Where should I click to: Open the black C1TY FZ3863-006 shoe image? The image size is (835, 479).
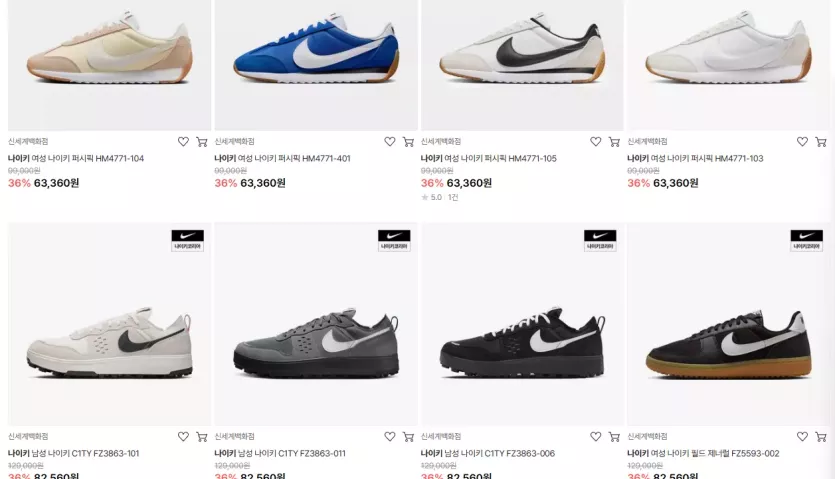522,324
